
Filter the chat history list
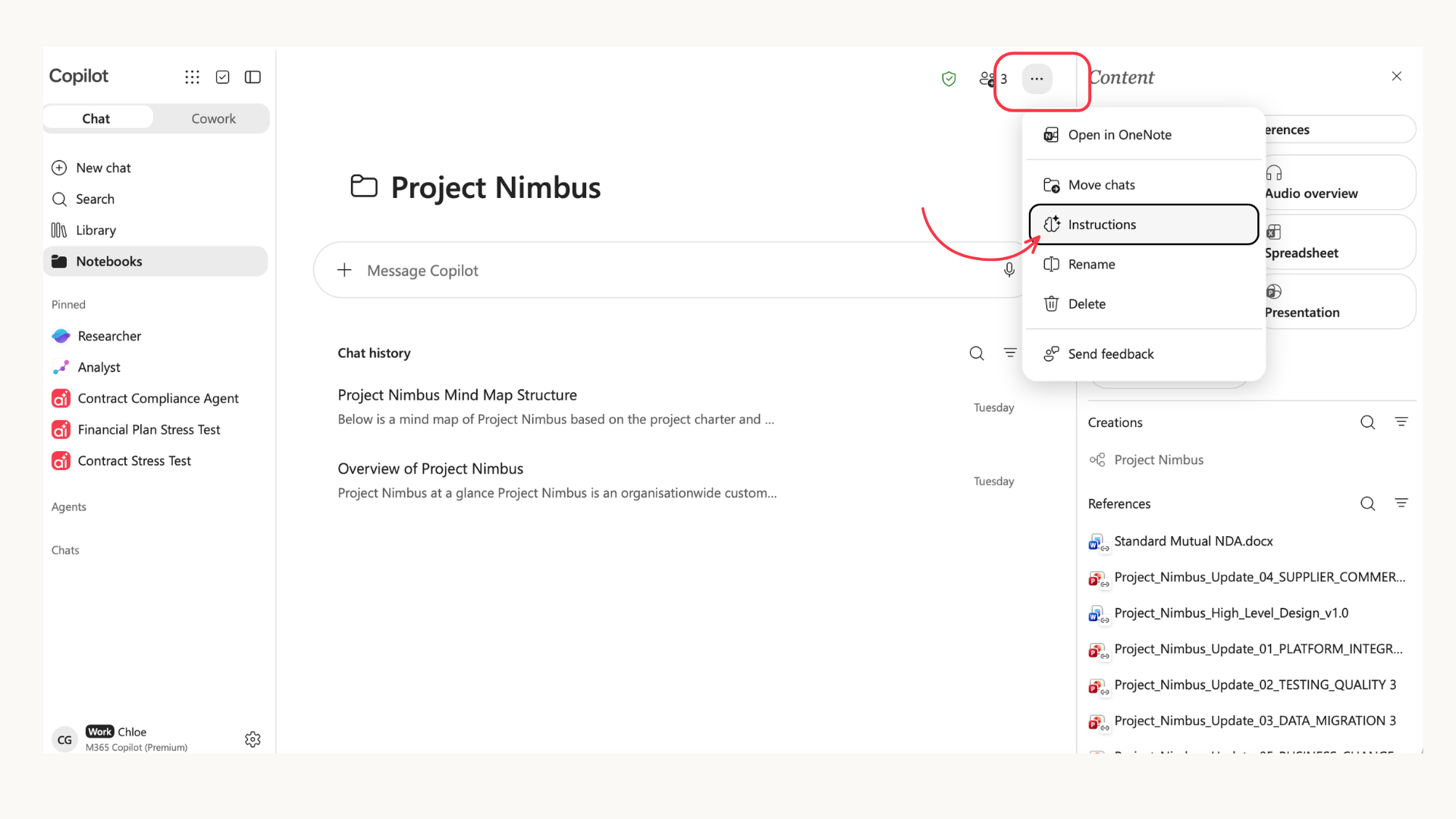pyautogui.click(x=1010, y=353)
